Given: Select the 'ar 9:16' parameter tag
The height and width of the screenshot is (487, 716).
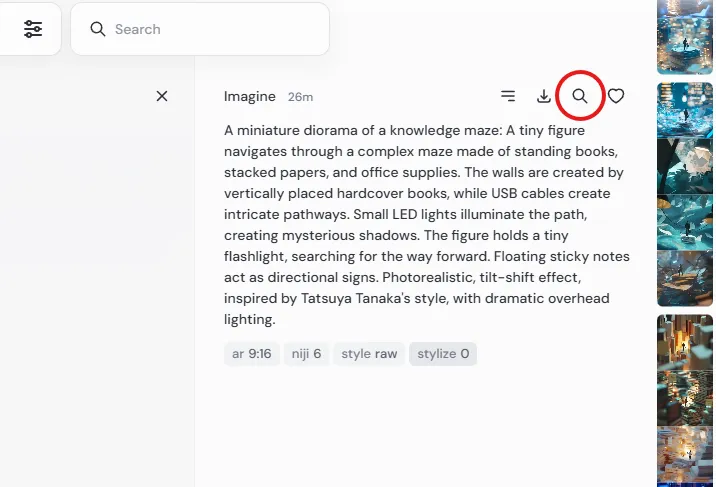Looking at the screenshot, I should (252, 354).
